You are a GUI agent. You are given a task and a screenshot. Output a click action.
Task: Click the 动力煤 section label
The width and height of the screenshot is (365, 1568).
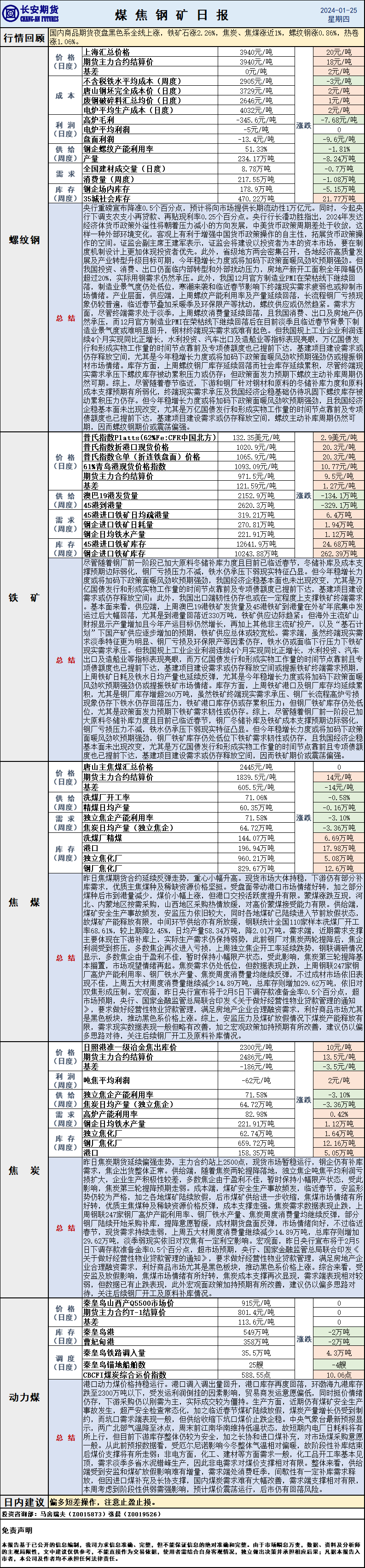24,1397
